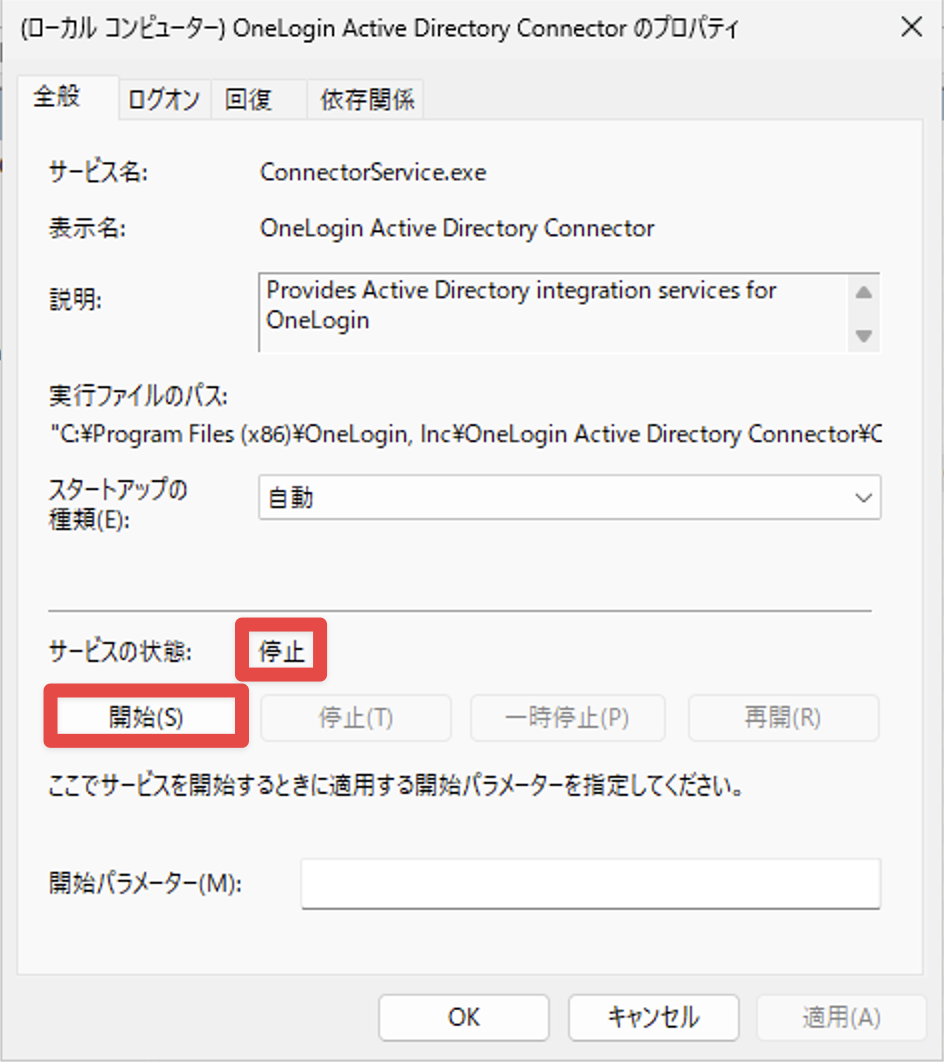Click the 再開(R) button
Image resolution: width=944 pixels, height=1062 pixels.
pyautogui.click(x=784, y=718)
